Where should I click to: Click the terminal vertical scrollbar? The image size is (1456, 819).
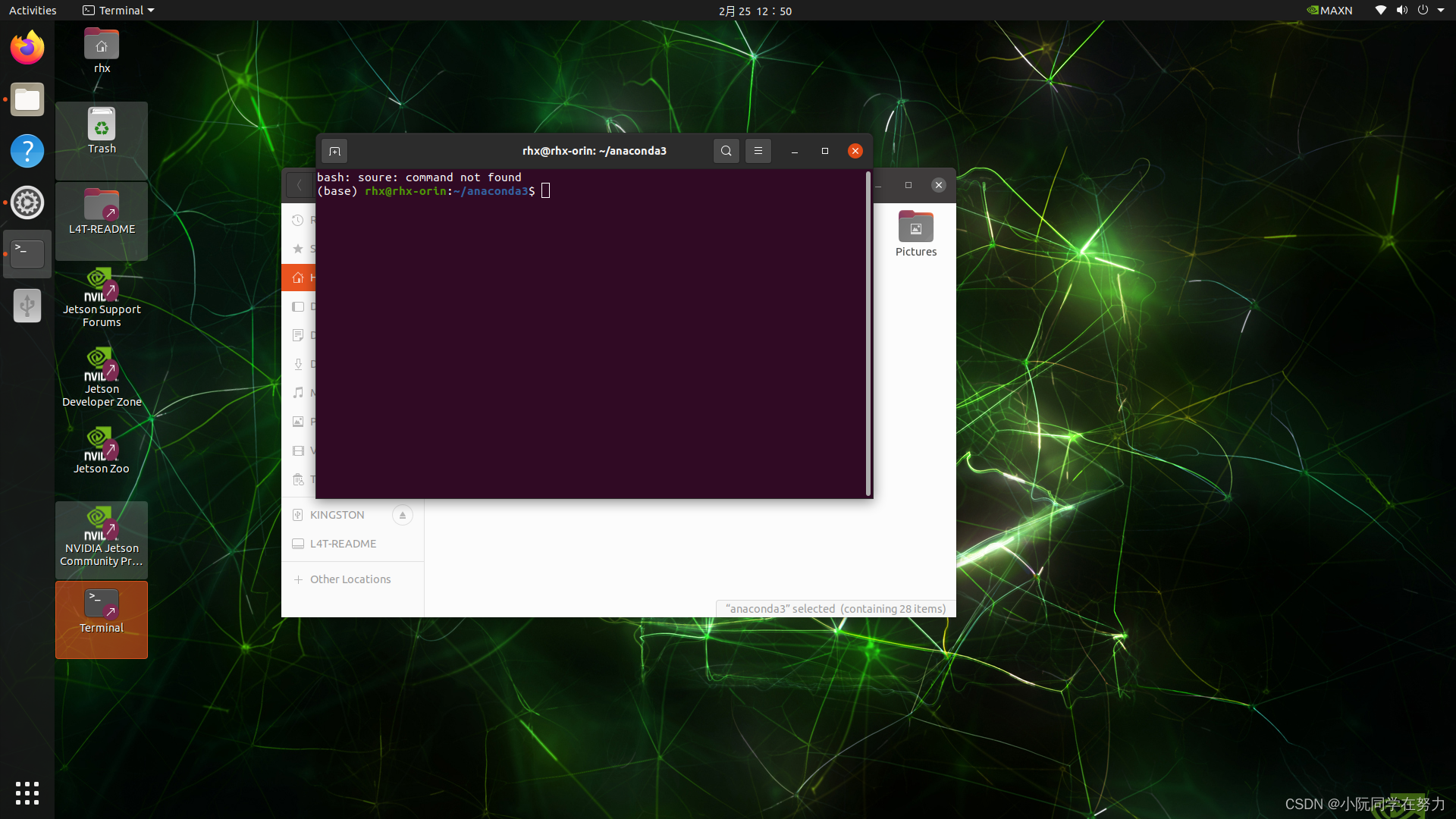868,334
